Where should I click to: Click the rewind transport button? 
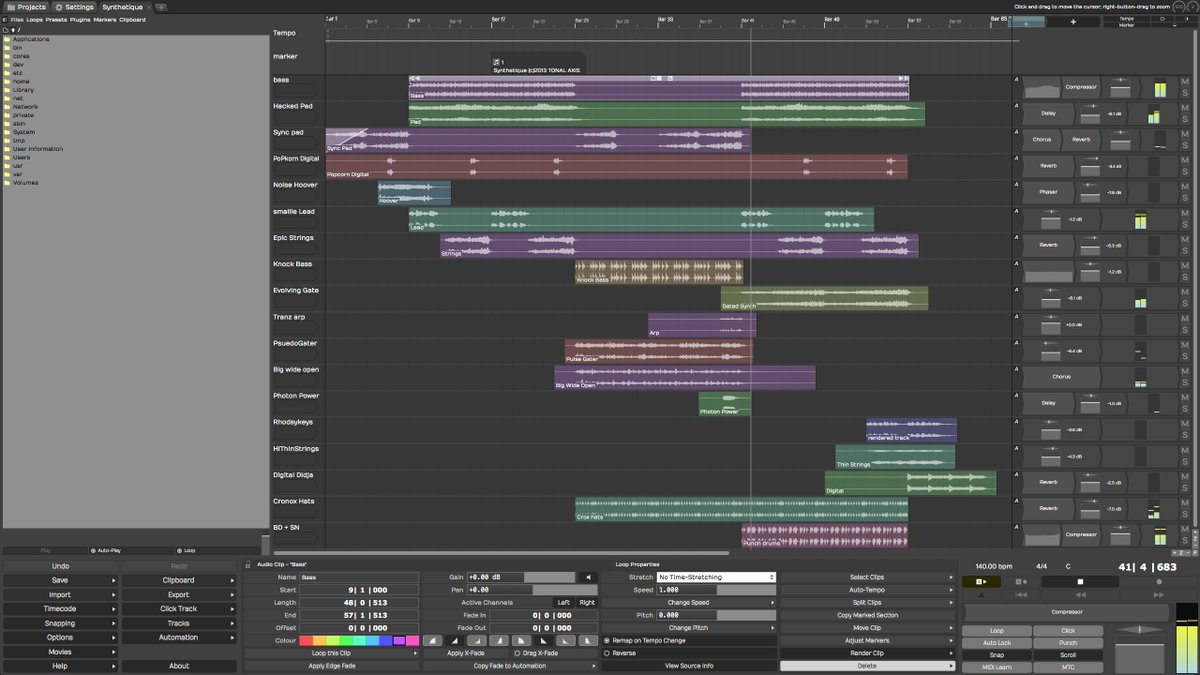tap(1080, 595)
